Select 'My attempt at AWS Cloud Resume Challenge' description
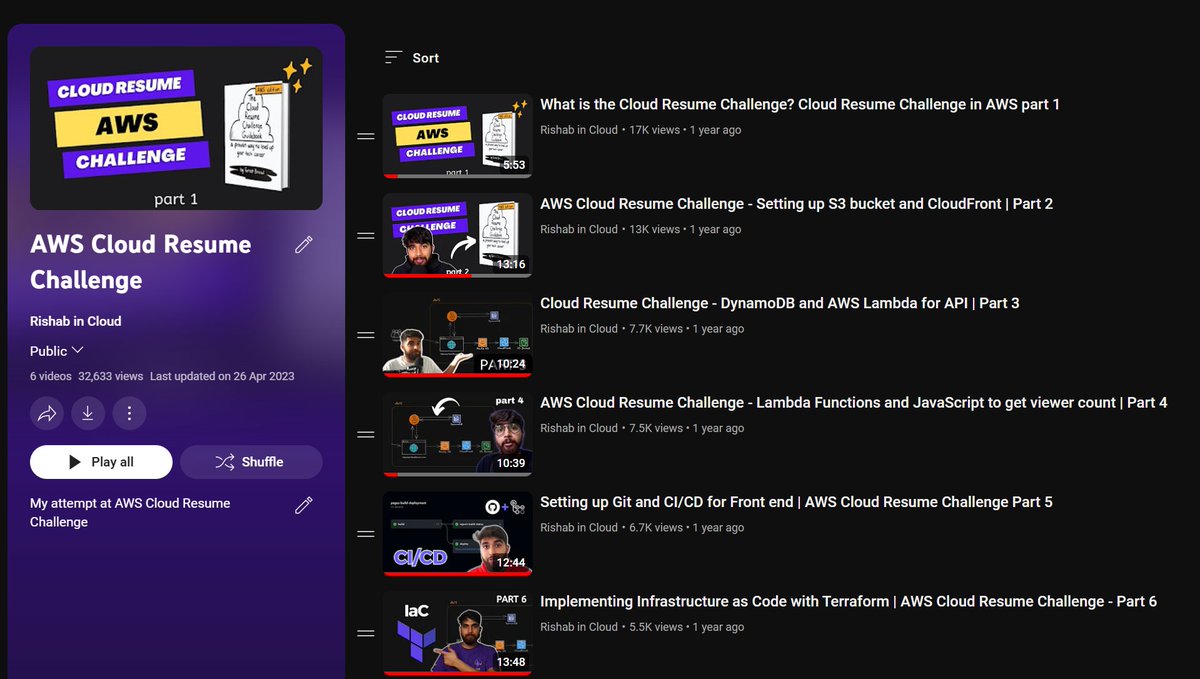1200x679 pixels. (x=130, y=513)
